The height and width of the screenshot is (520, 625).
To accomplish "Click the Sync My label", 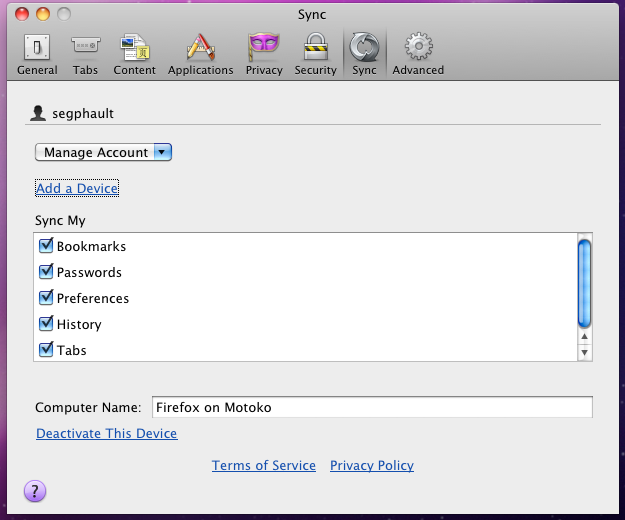I will [x=60, y=221].
